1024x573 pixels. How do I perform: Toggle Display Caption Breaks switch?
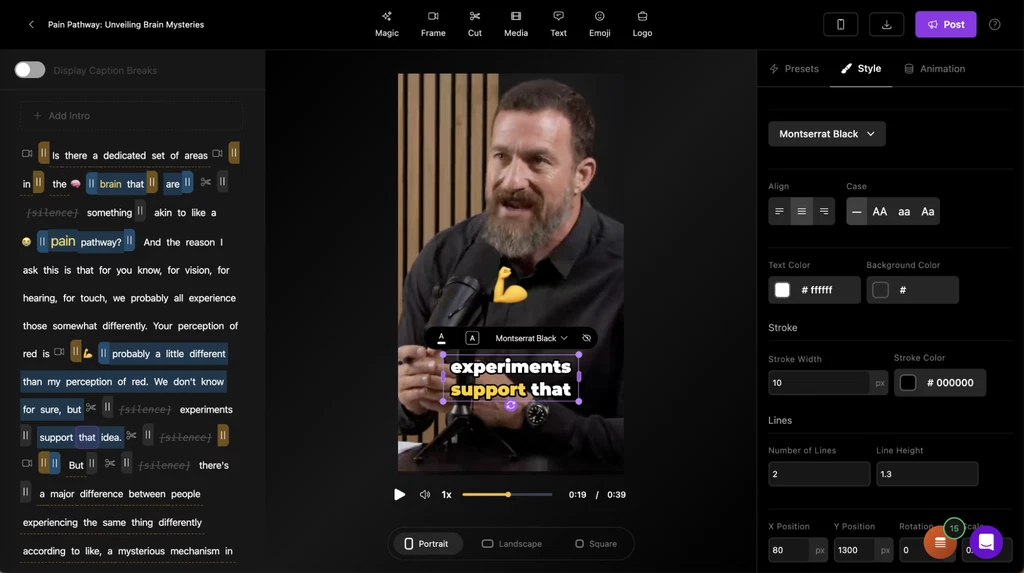click(x=30, y=70)
